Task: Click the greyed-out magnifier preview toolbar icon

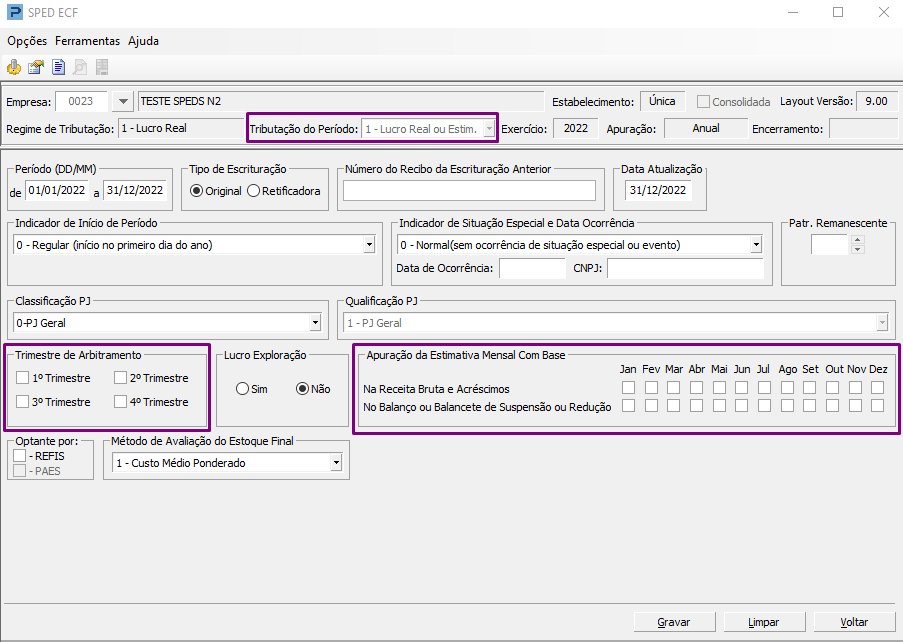Action: pos(80,67)
